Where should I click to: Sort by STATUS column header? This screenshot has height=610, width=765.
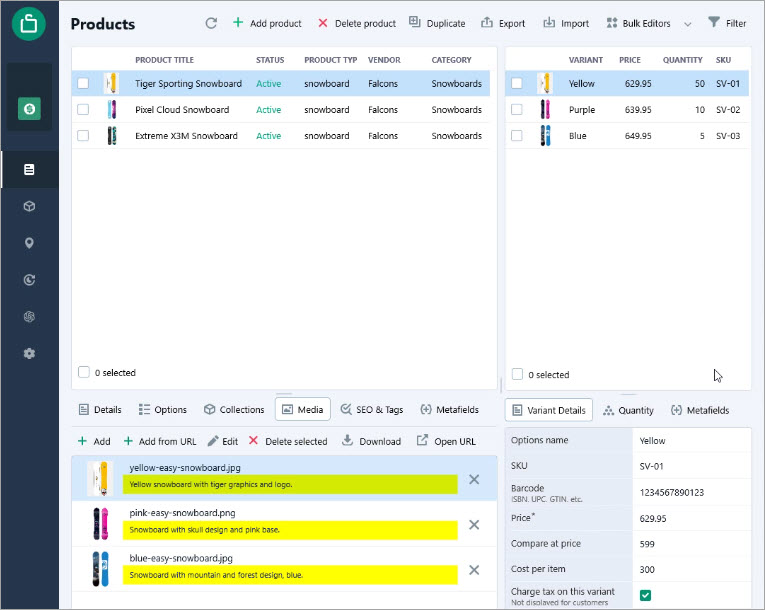(270, 60)
